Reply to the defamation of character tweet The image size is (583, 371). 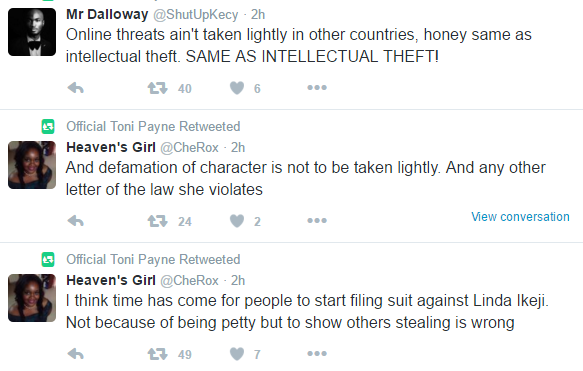click(x=76, y=221)
